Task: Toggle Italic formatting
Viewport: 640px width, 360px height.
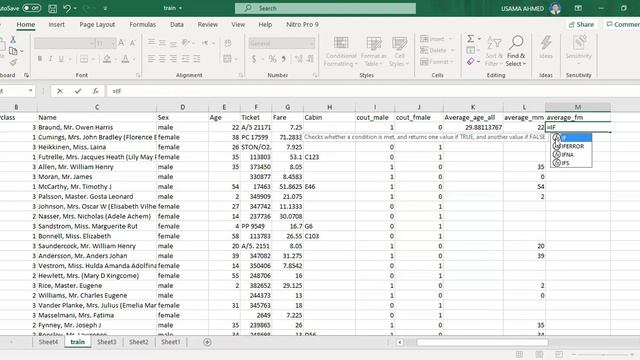Action: (50, 59)
